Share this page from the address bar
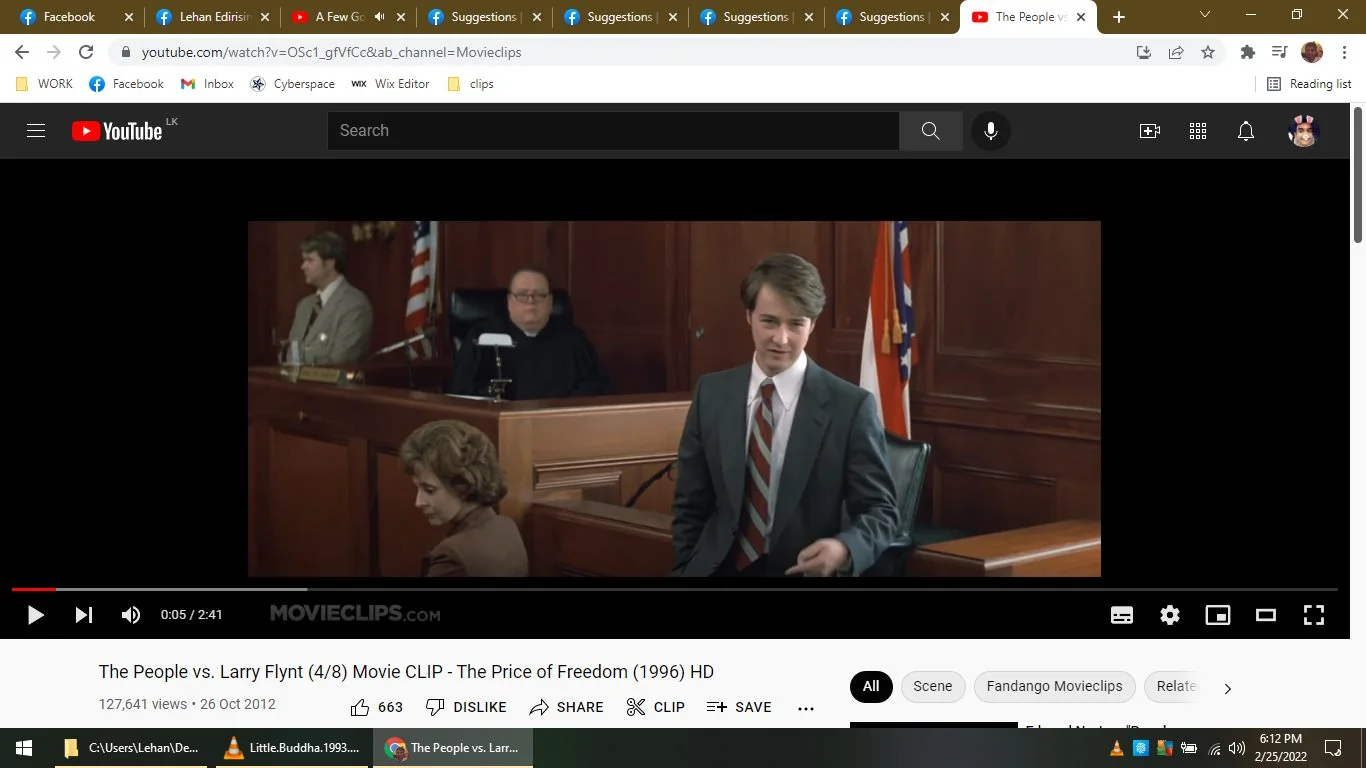 (1176, 52)
